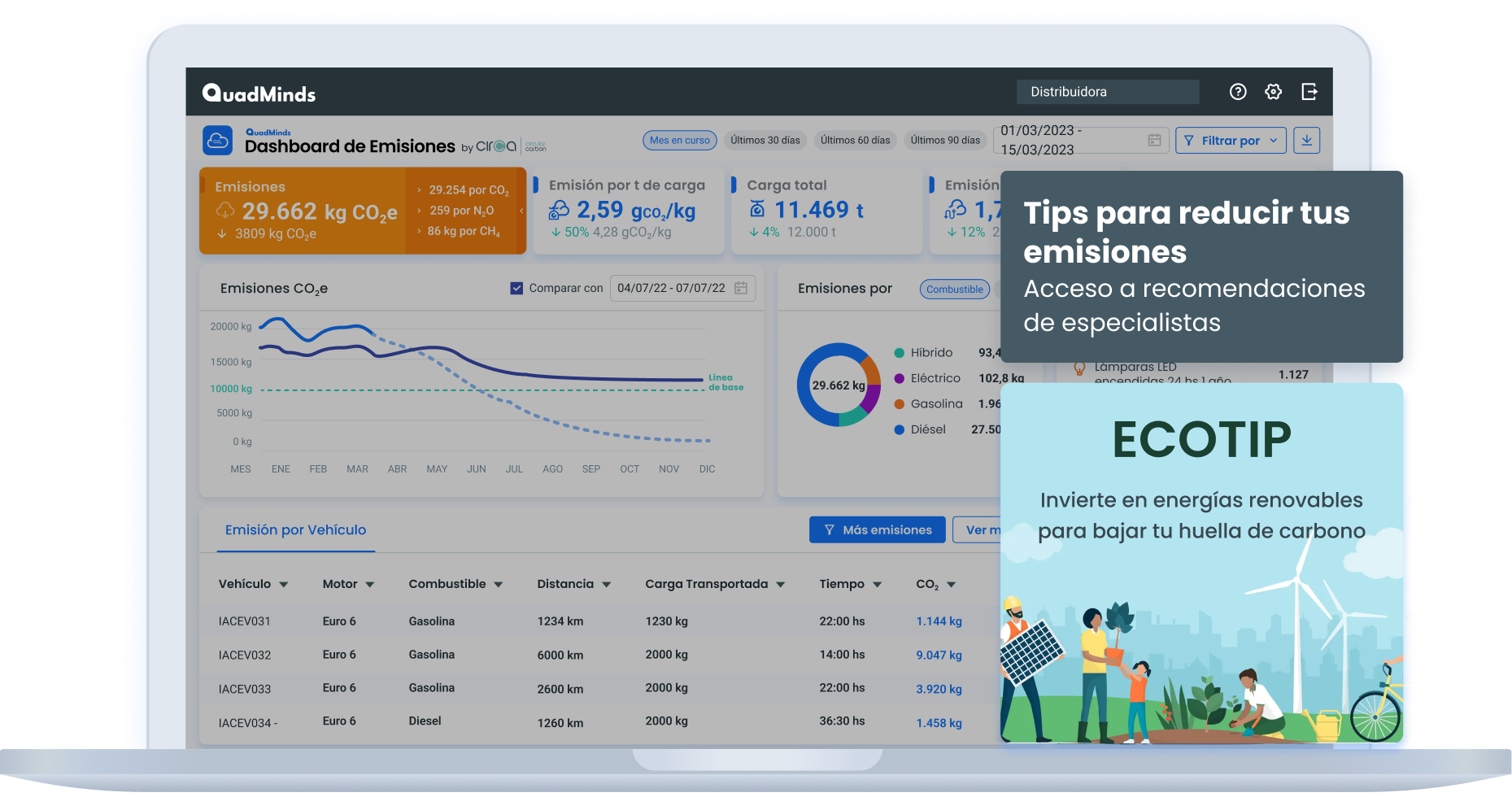This screenshot has width=1512, height=797.
Task: Open the calendar icon in date range field
Action: click(x=1153, y=140)
